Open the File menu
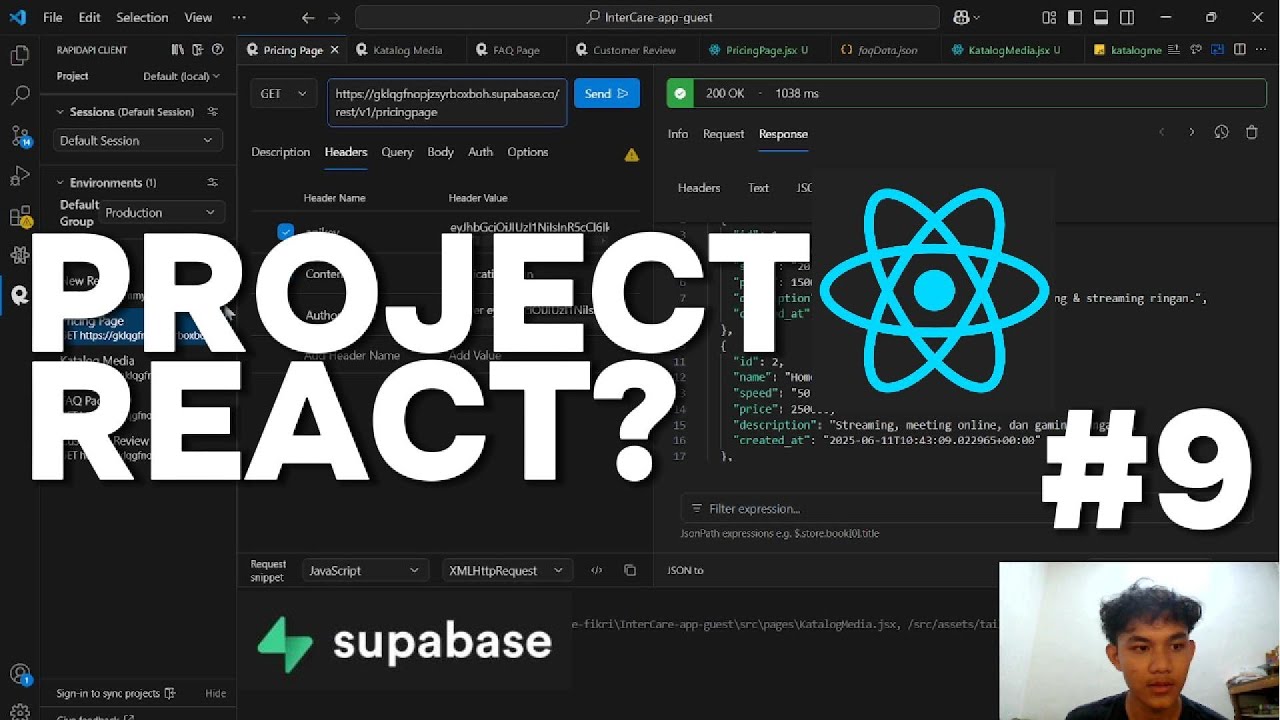The image size is (1280, 720). [x=53, y=17]
